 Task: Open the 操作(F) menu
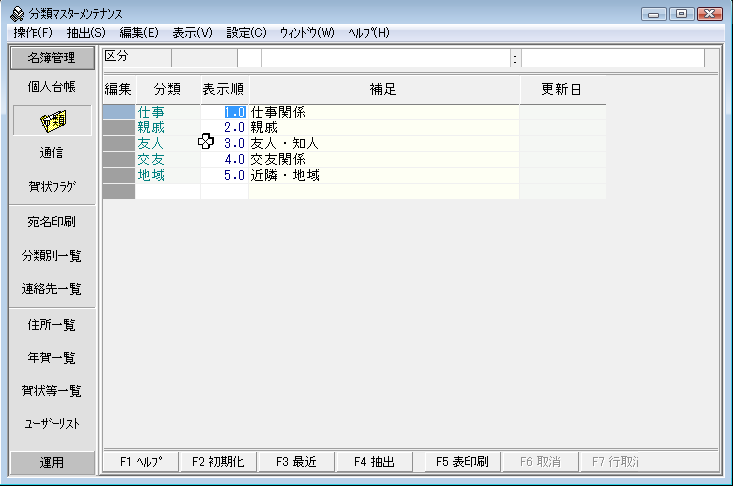click(x=33, y=33)
